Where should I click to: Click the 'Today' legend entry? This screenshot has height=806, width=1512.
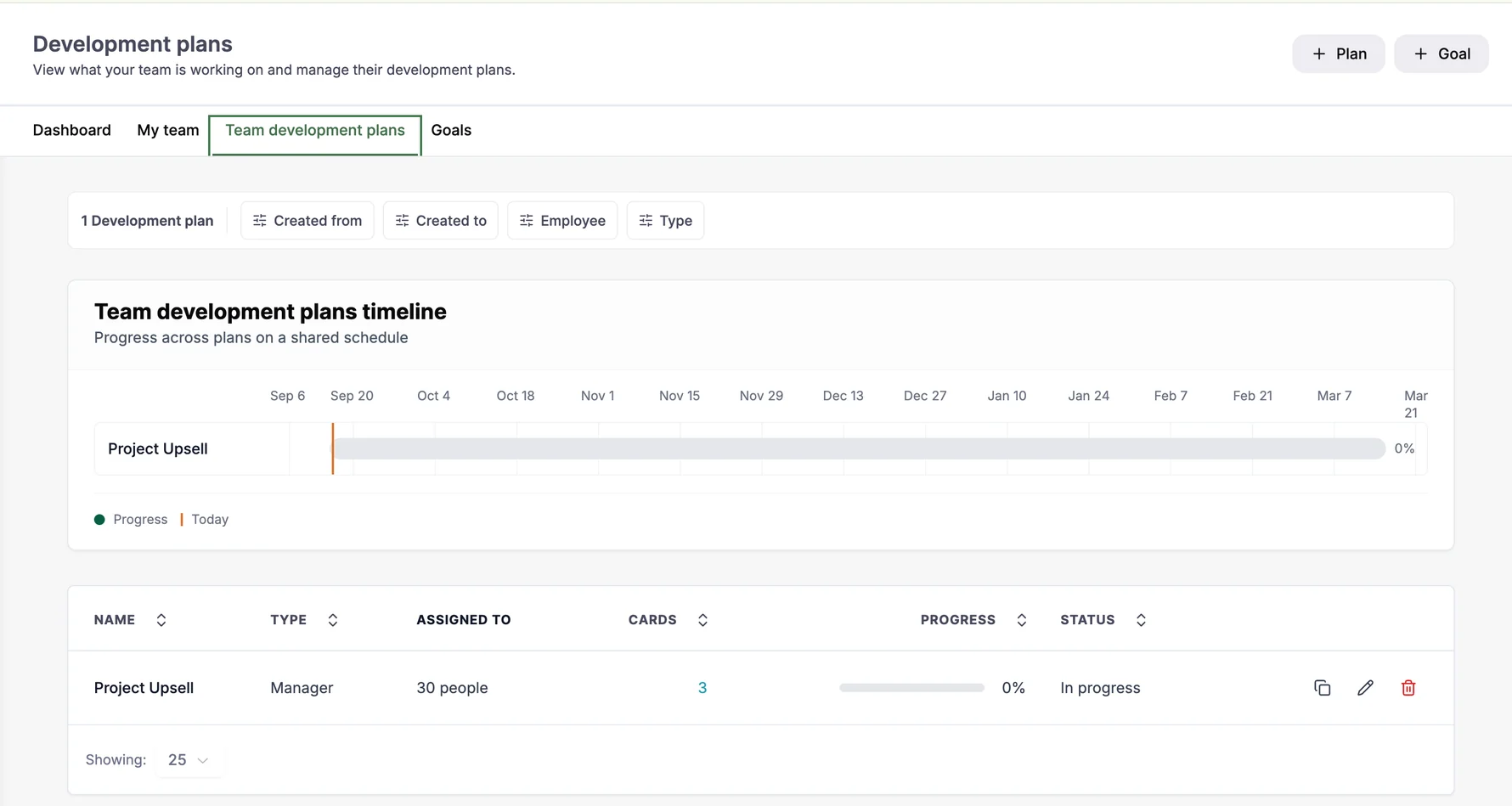tap(205, 520)
